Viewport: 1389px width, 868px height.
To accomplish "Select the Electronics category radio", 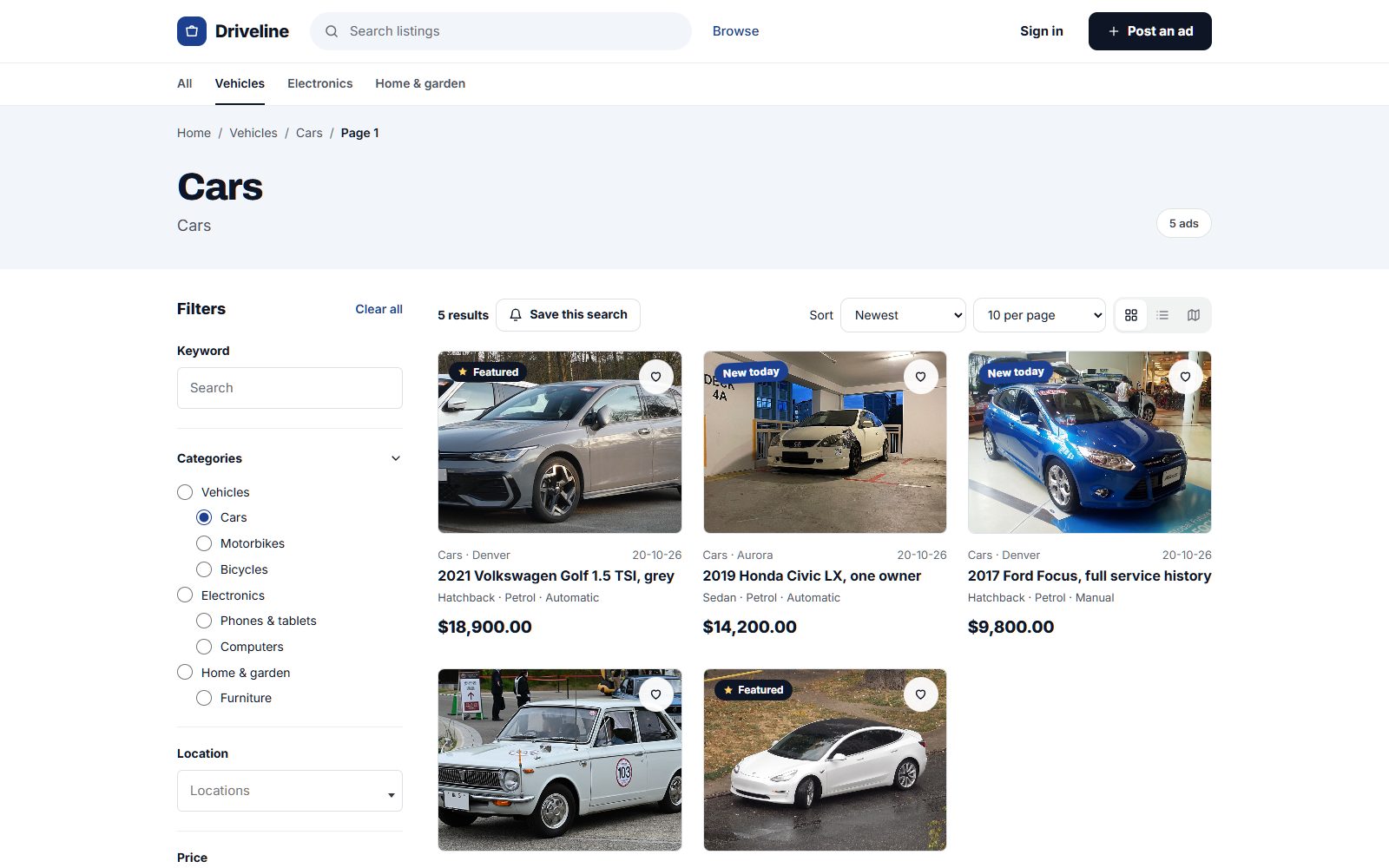I will 185,595.
